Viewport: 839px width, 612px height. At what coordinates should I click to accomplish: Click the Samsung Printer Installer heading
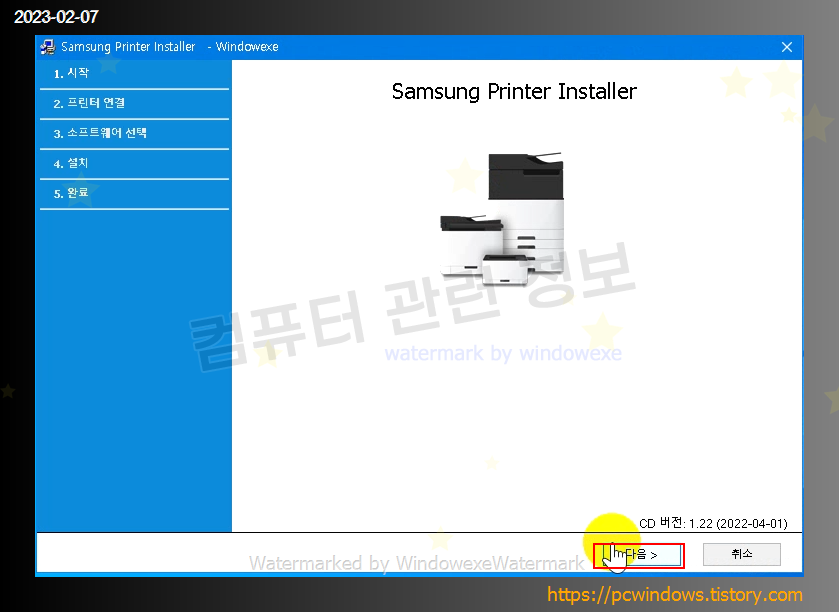click(x=514, y=91)
